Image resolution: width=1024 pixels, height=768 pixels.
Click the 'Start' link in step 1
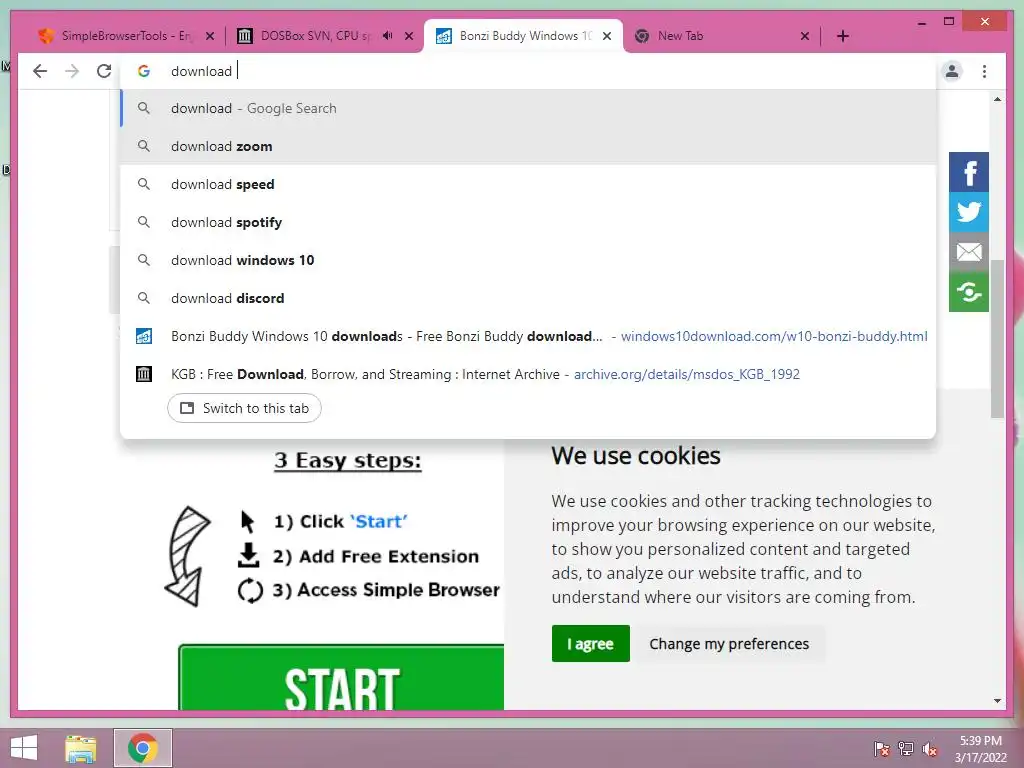click(379, 521)
